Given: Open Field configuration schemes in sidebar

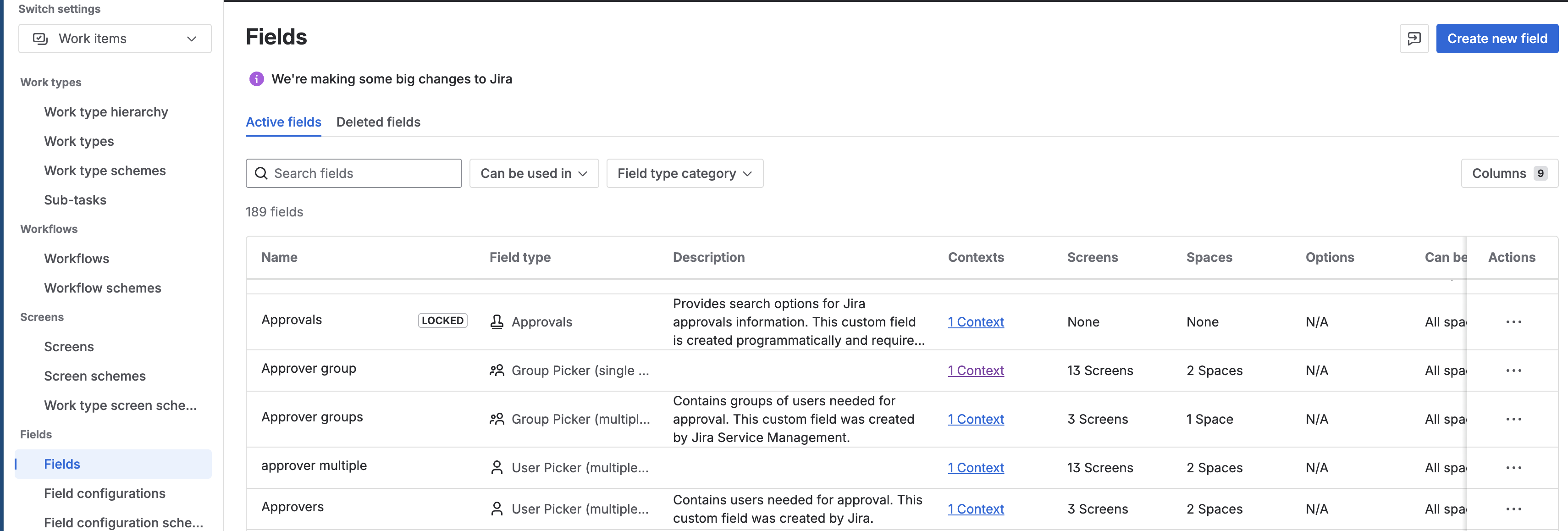Looking at the screenshot, I should [x=124, y=522].
